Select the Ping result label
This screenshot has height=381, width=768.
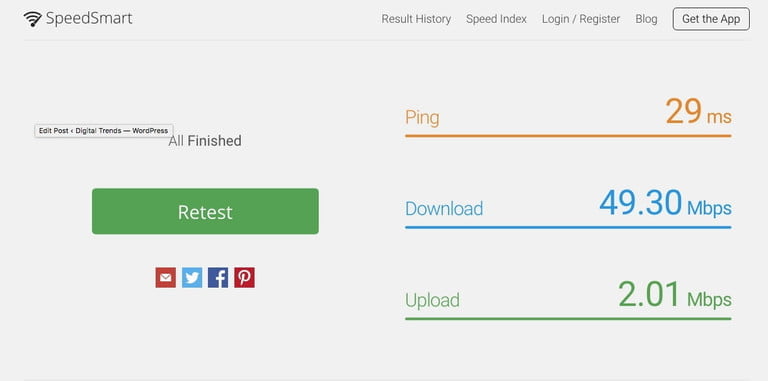(422, 118)
